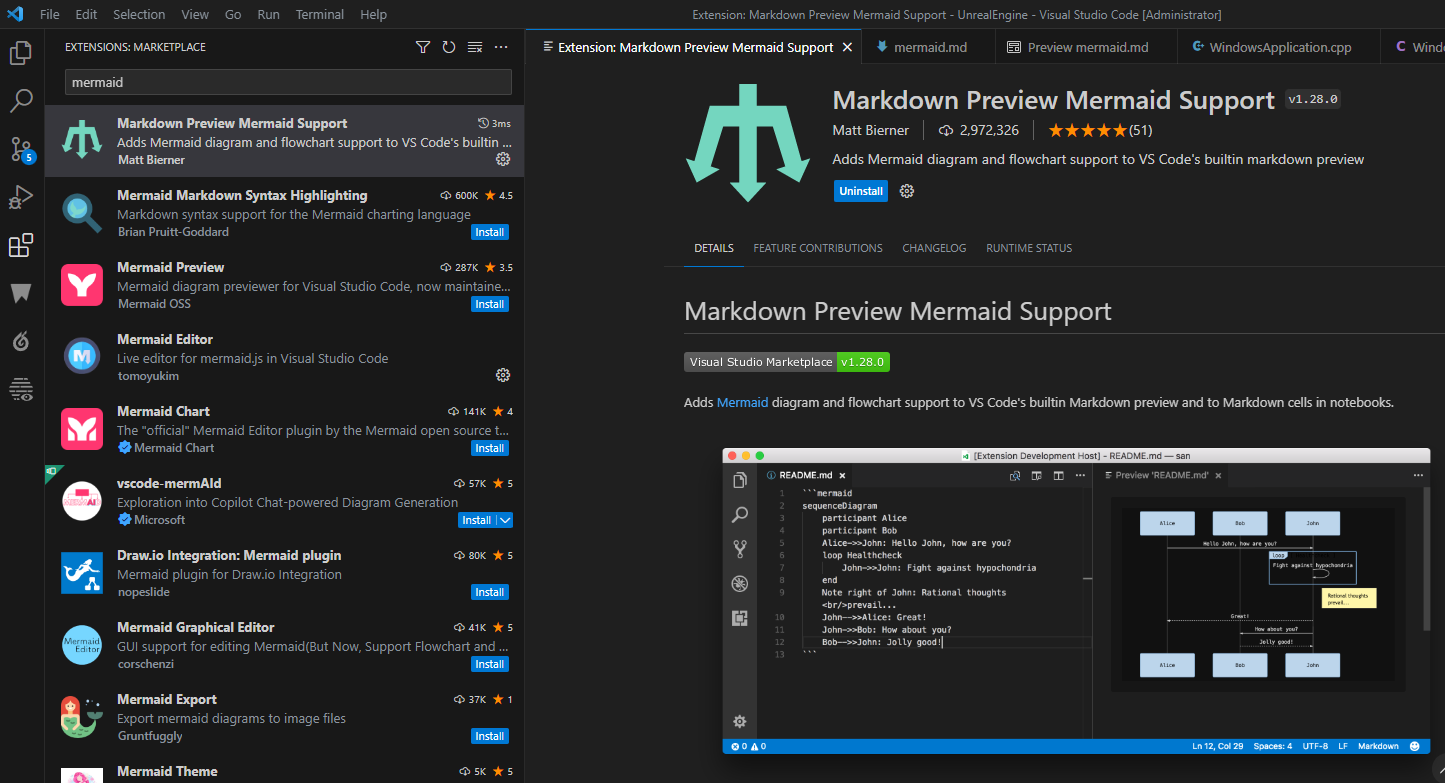1445x783 pixels.
Task: Open the Selection menu
Action: pyautogui.click(x=139, y=14)
